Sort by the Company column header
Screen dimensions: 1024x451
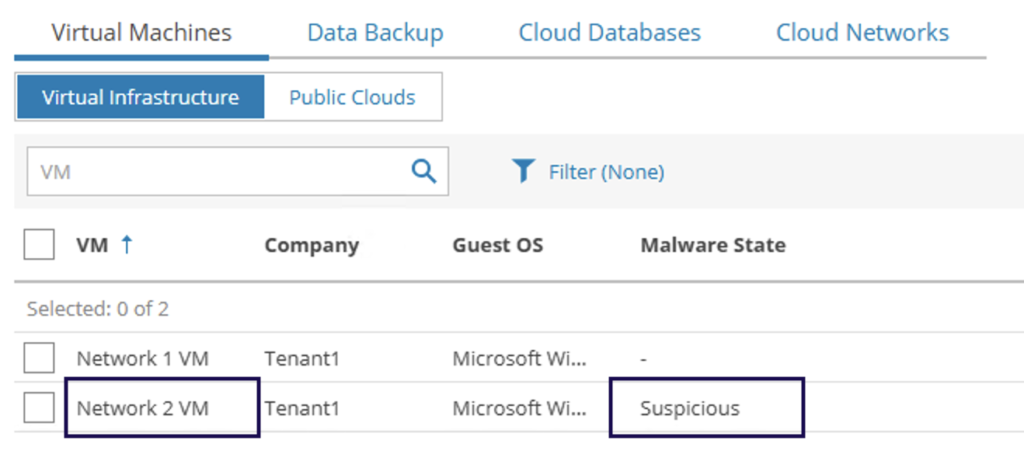pos(311,245)
